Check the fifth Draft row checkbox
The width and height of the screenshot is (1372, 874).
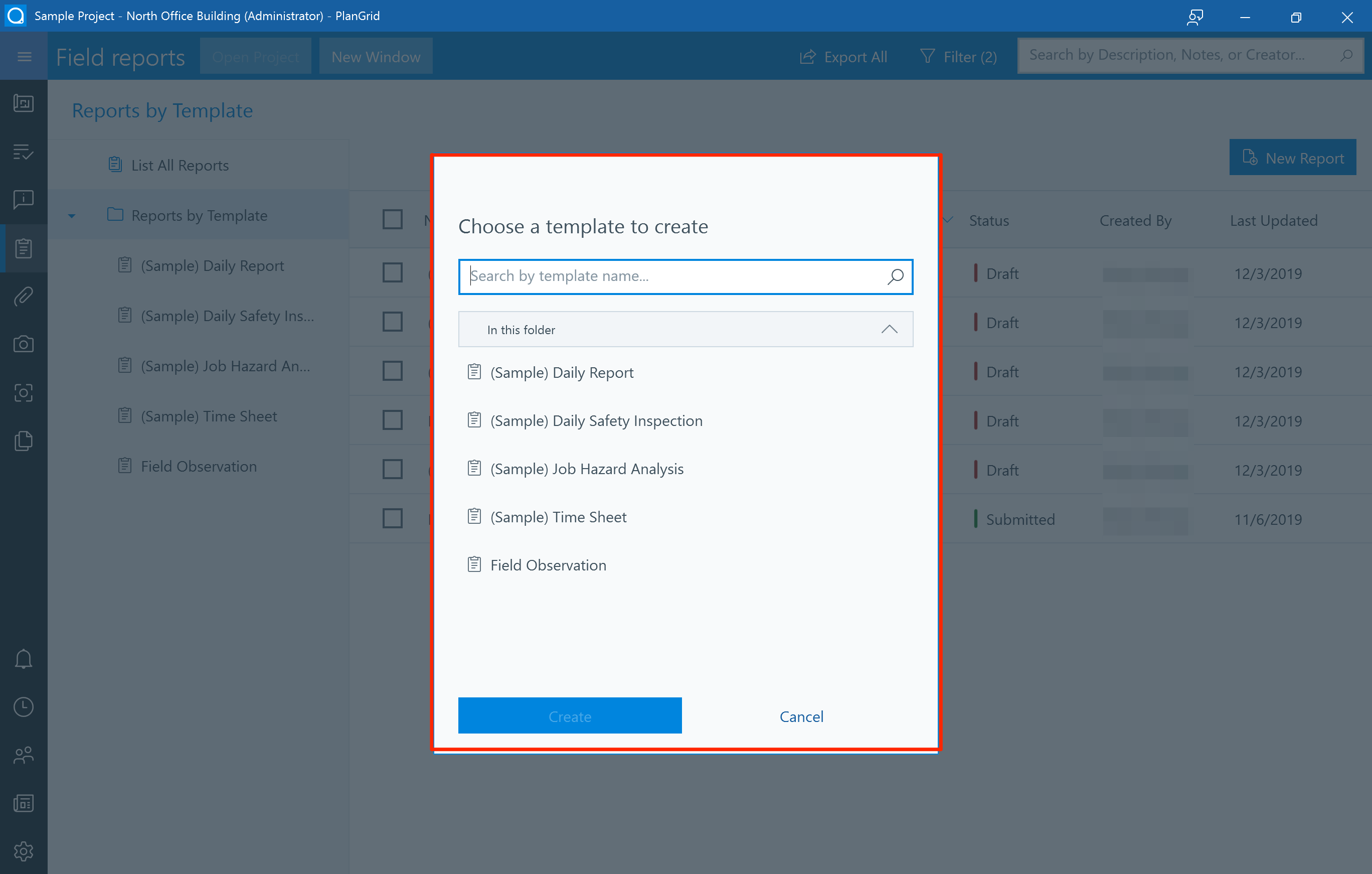(x=392, y=469)
